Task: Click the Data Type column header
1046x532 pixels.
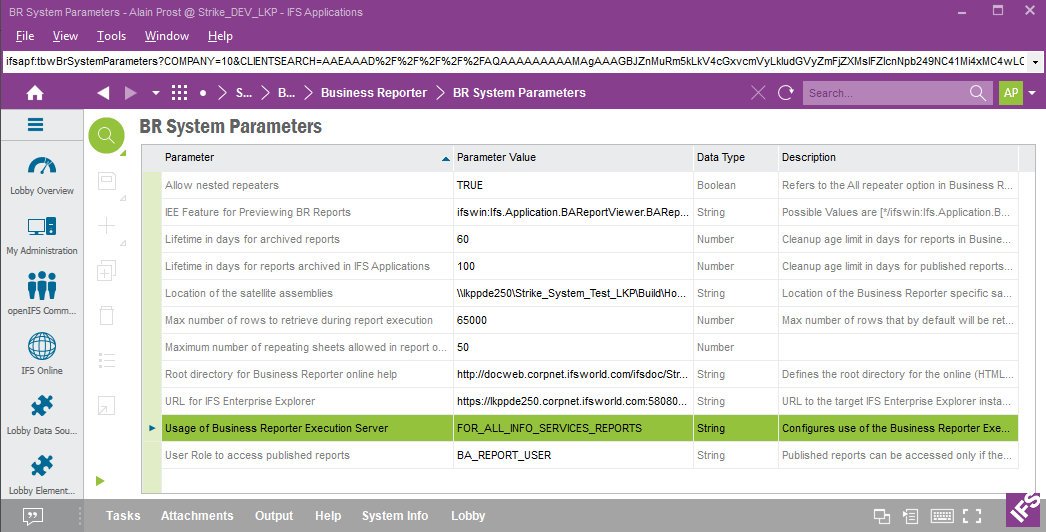Action: [x=736, y=158]
